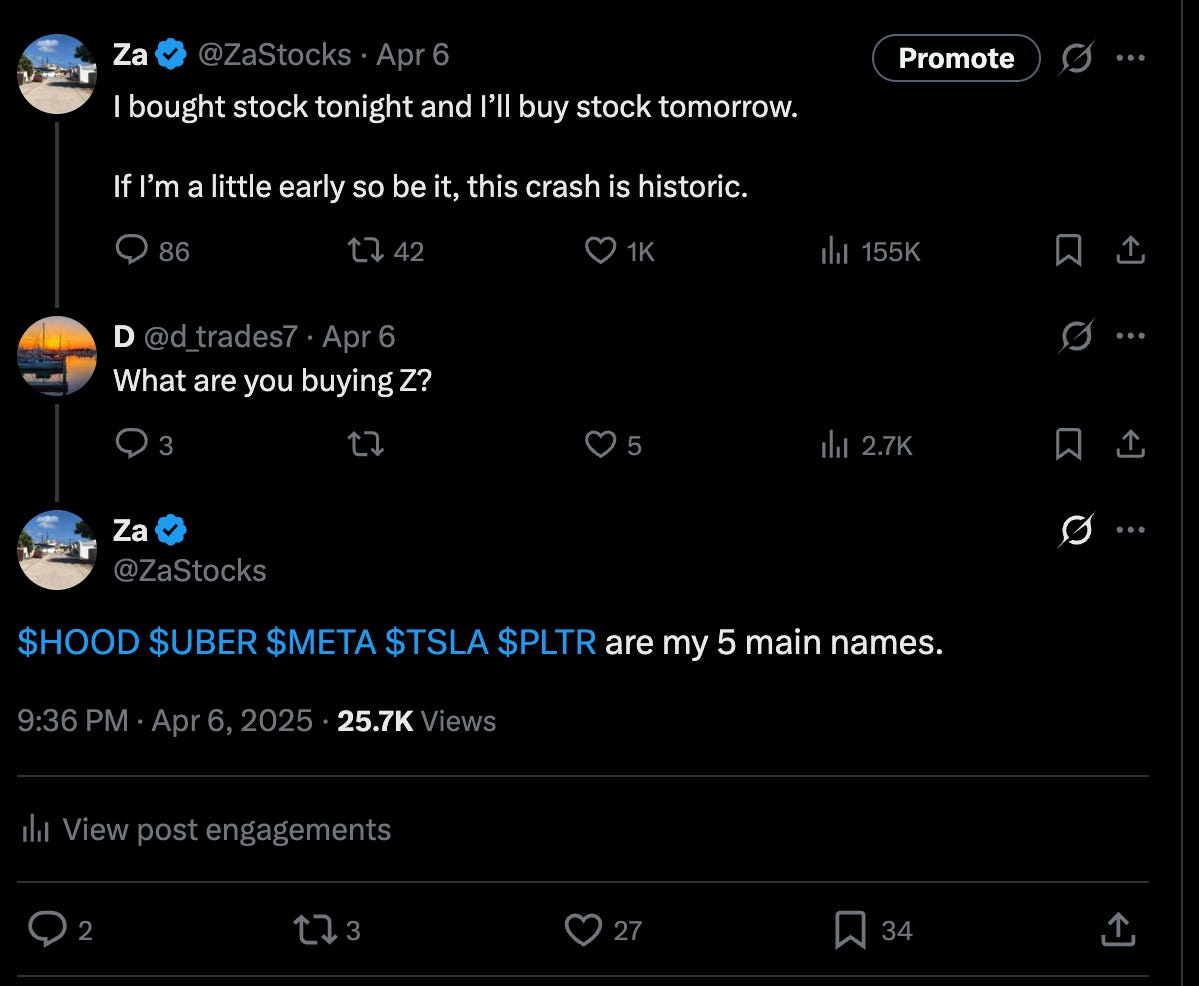This screenshot has width=1199, height=986.
Task: Click the Promote button on first post
Action: point(955,58)
